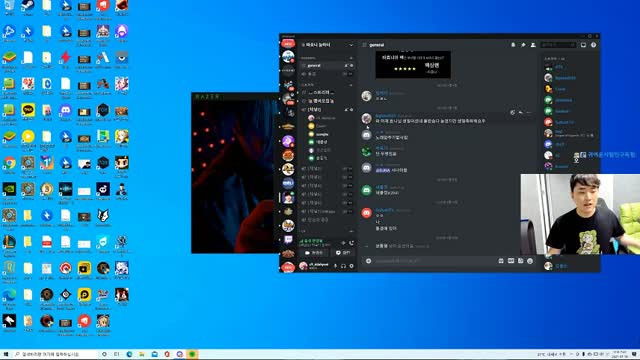Open the emoji picker in message bar
640x360 pixels.
[530, 261]
